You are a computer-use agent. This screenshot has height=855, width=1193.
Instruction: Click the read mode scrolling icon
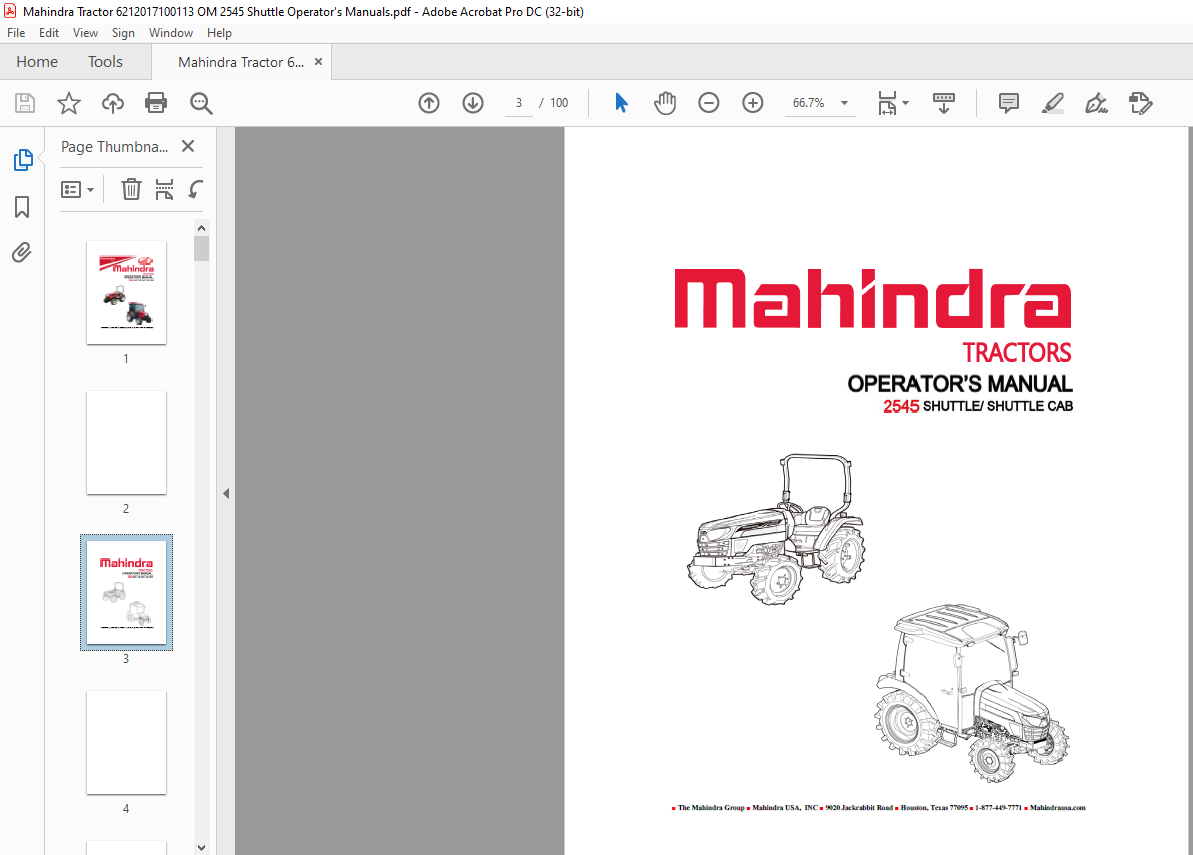pyautogui.click(x=943, y=103)
